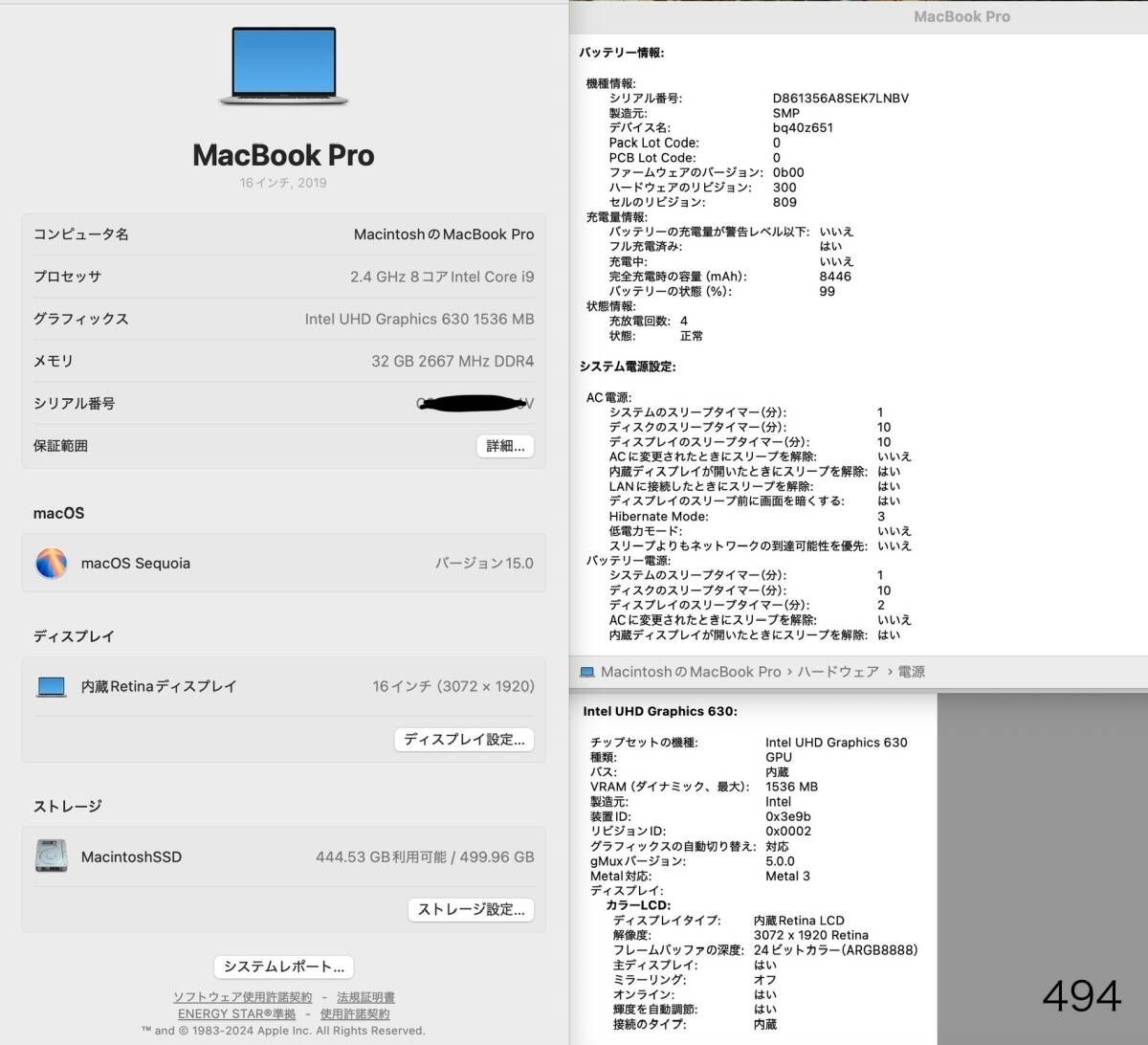1148x1045 pixels.
Task: Click the MacBook Pro title bar
Action: [962, 16]
